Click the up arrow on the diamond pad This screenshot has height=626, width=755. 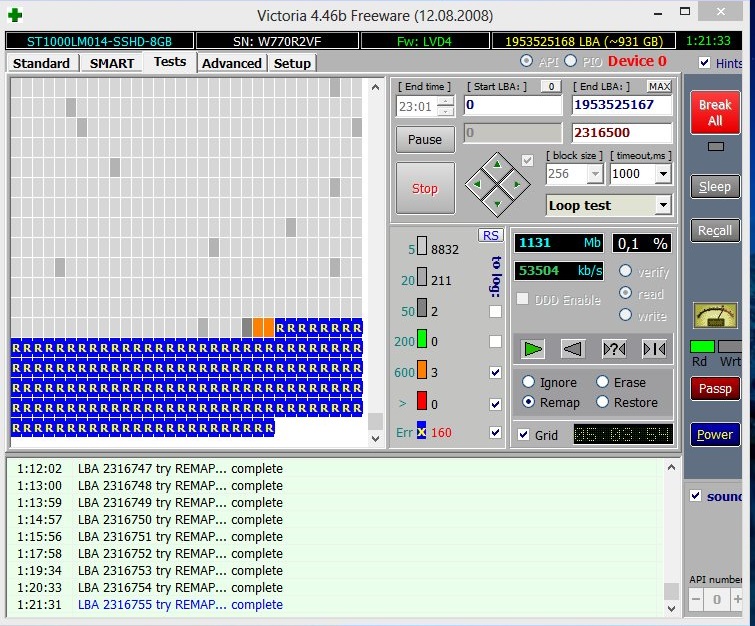(x=497, y=165)
